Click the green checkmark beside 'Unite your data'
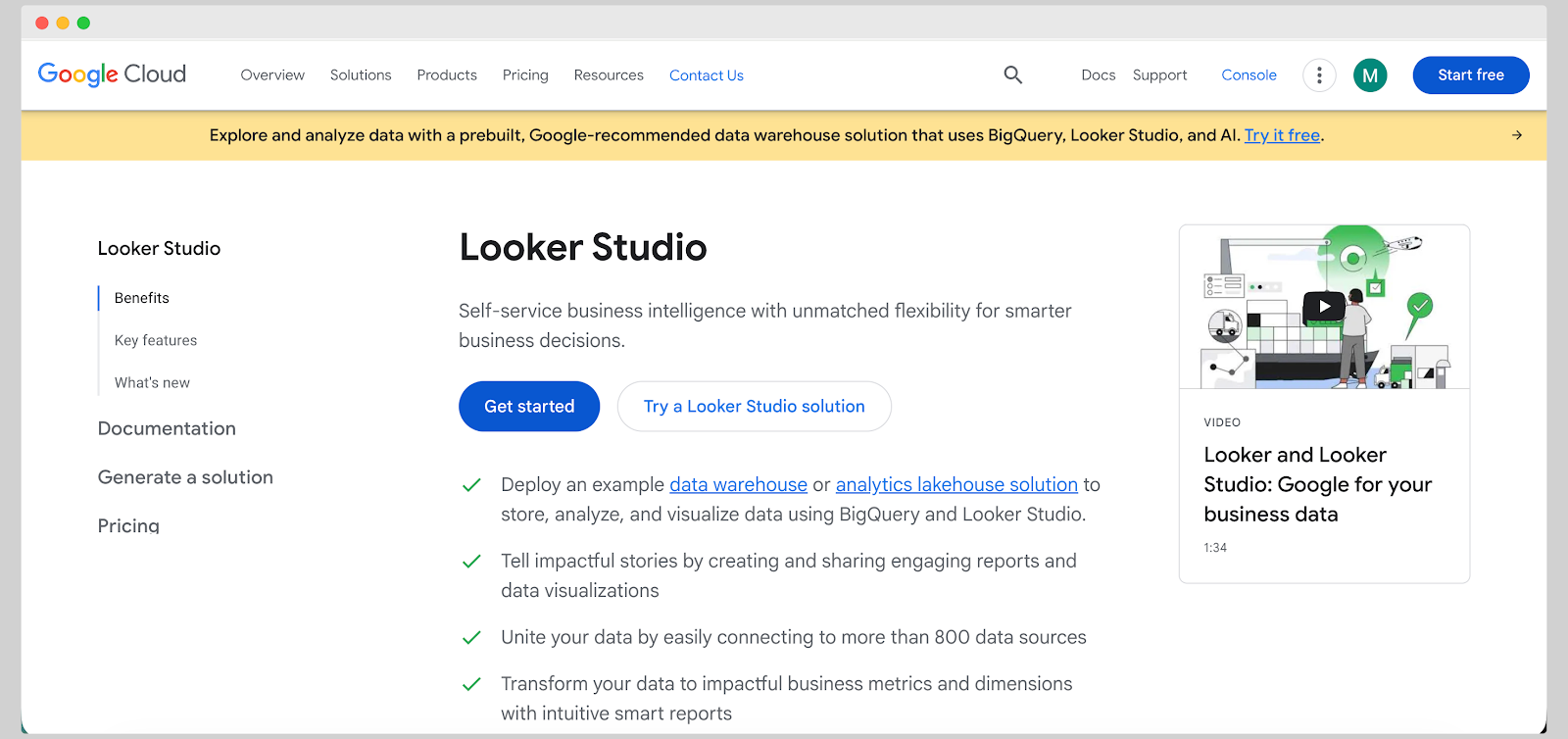Image resolution: width=1568 pixels, height=739 pixels. (471, 637)
